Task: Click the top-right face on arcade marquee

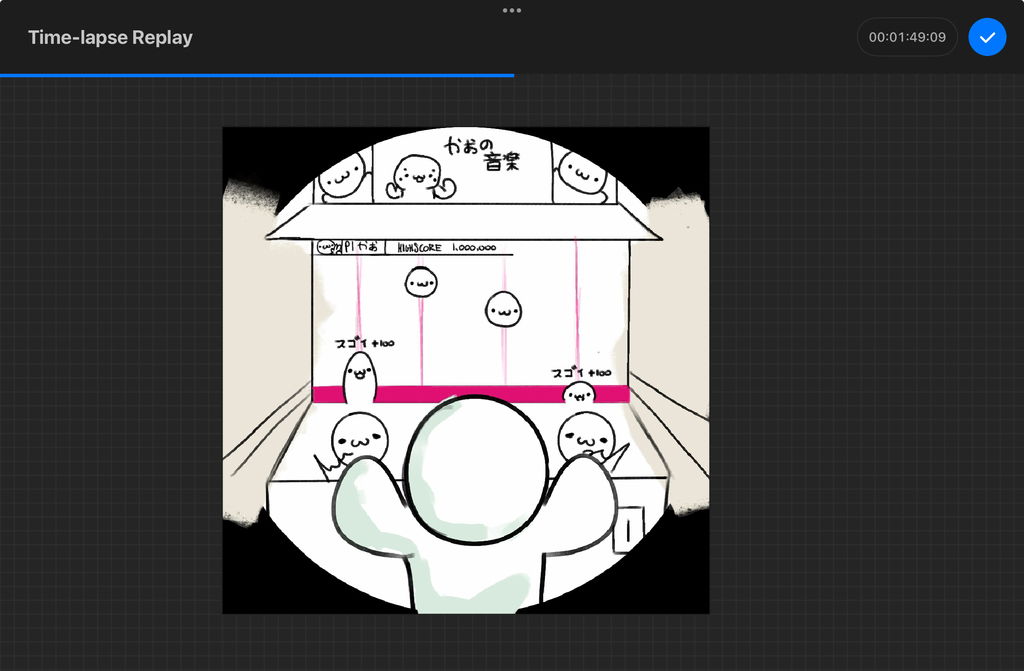Action: 582,172
